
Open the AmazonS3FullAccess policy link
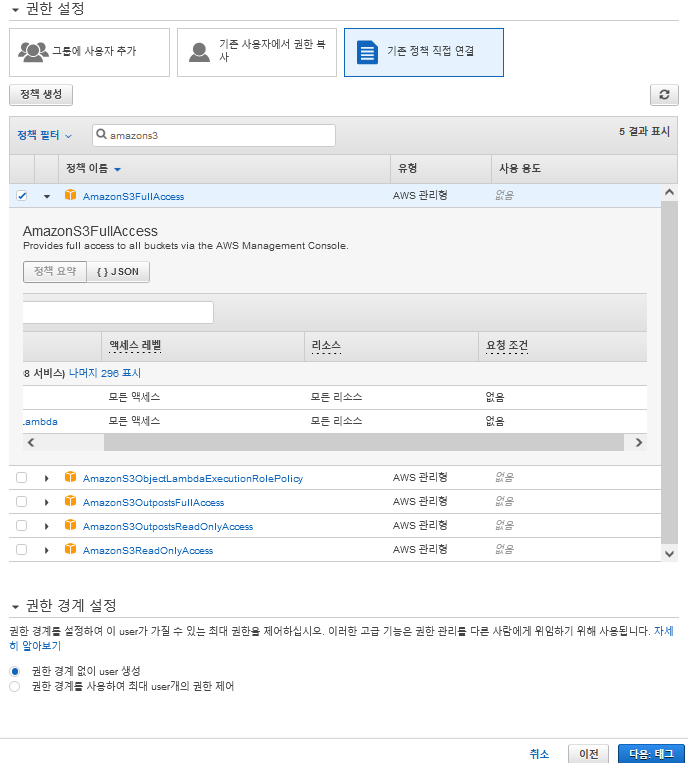click(133, 197)
